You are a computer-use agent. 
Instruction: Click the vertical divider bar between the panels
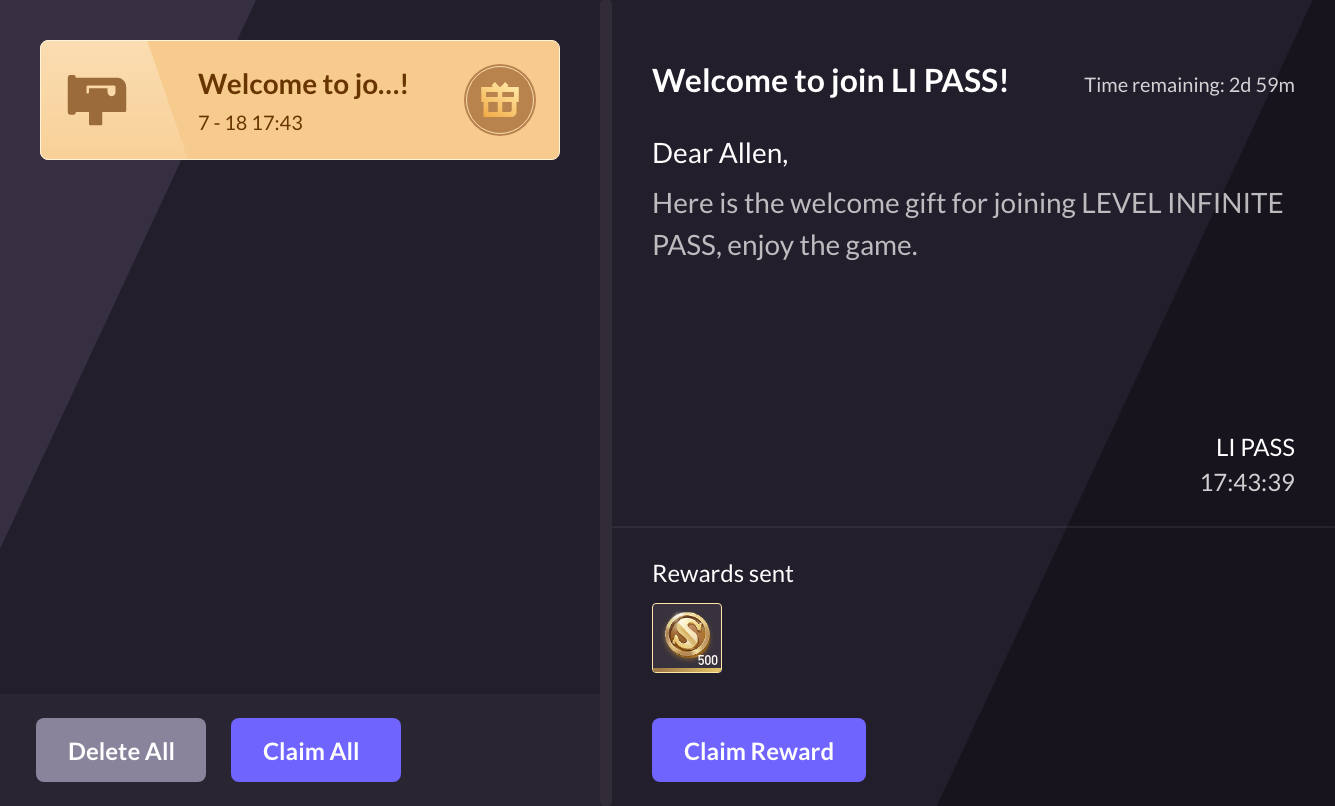(x=605, y=400)
